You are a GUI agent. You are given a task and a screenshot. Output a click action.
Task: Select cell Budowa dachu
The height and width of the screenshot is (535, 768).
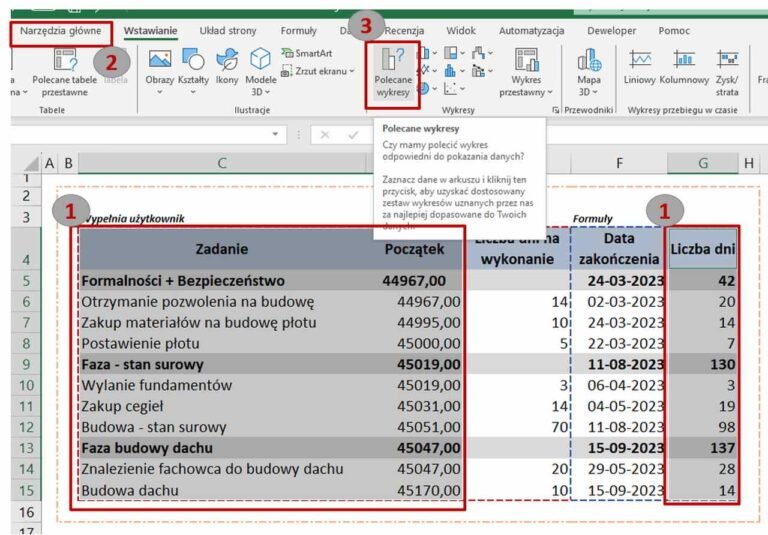click(x=222, y=490)
